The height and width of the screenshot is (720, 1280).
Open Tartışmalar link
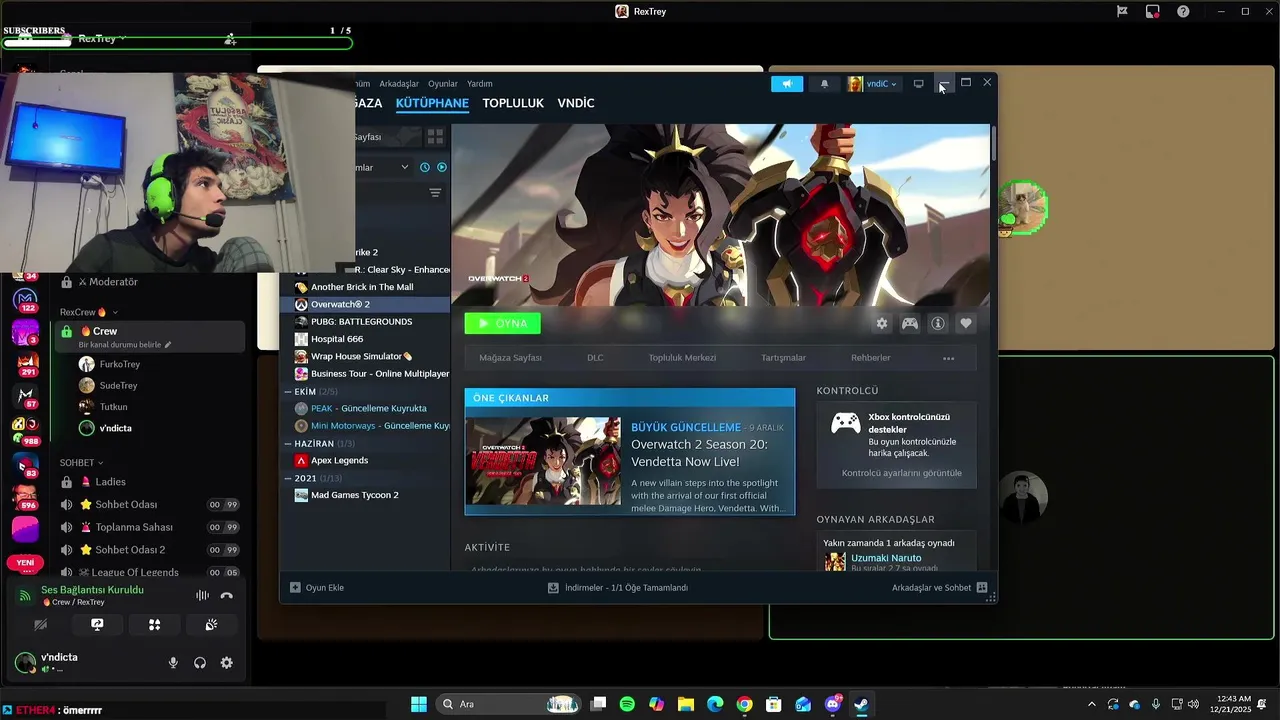783,358
